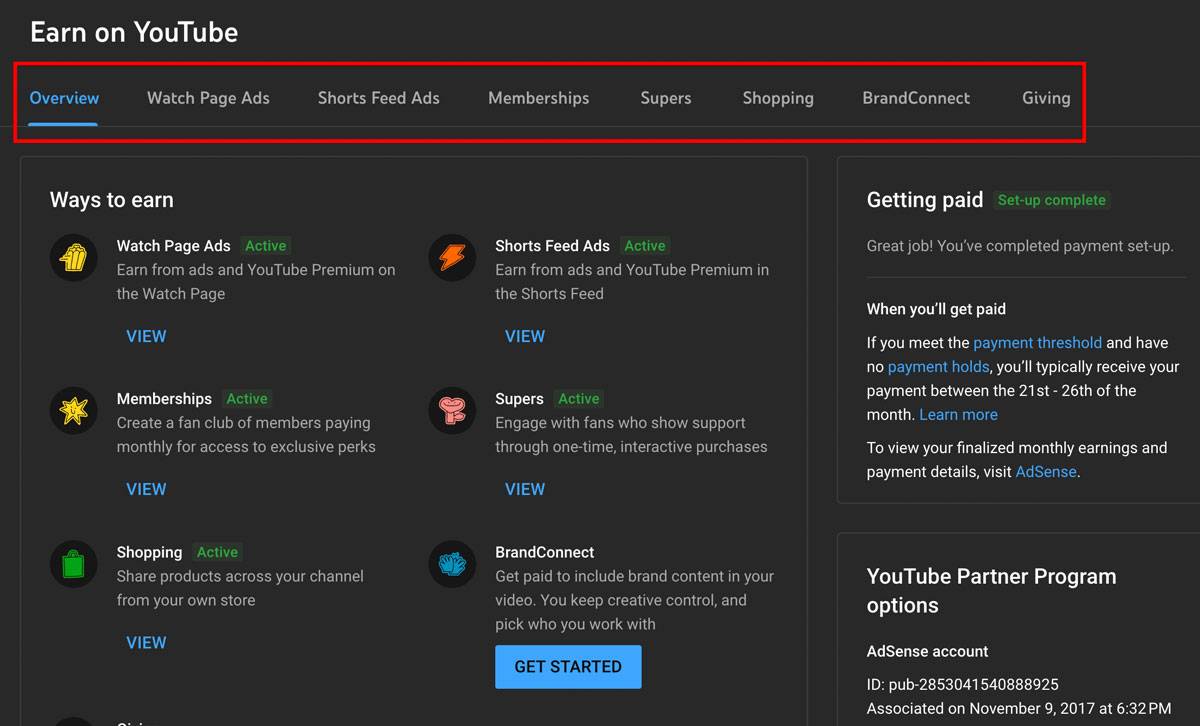Go to the Memberships tab
Image resolution: width=1200 pixels, height=726 pixels.
click(x=538, y=98)
